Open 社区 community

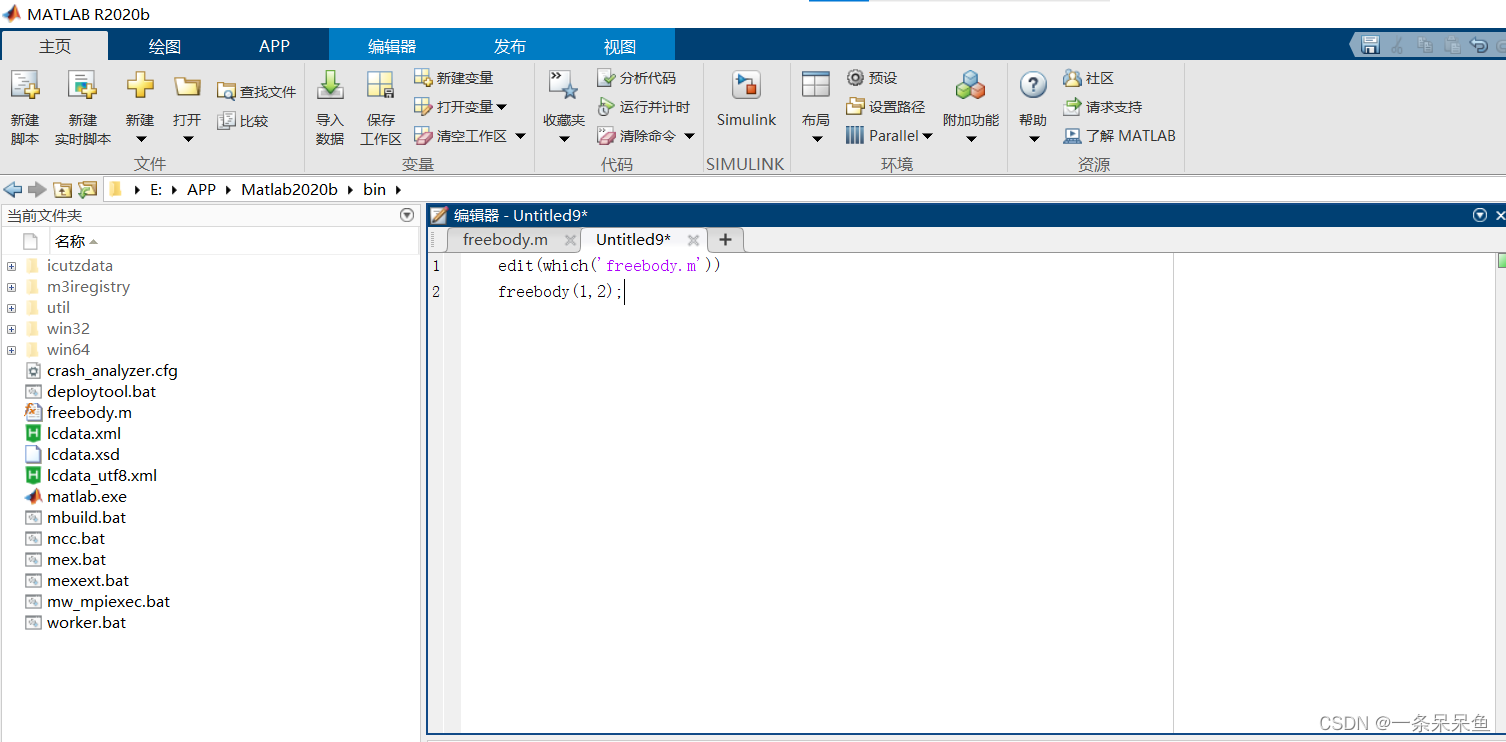point(1088,78)
